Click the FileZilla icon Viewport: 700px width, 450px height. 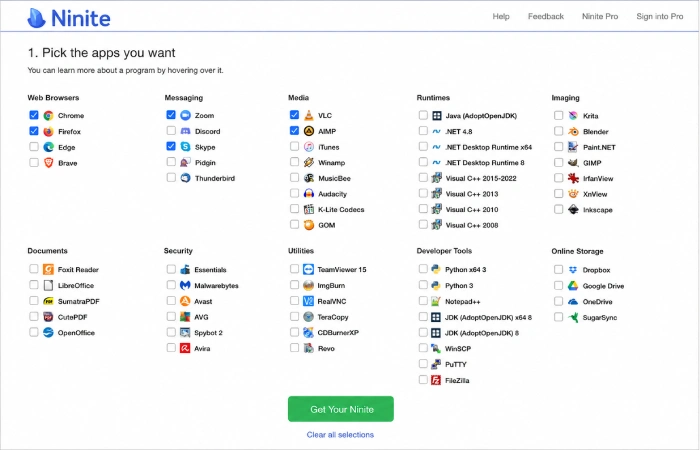pos(436,380)
